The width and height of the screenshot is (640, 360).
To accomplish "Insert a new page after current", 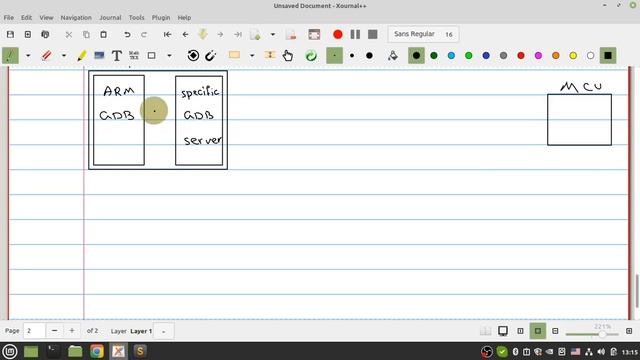I will [256, 35].
